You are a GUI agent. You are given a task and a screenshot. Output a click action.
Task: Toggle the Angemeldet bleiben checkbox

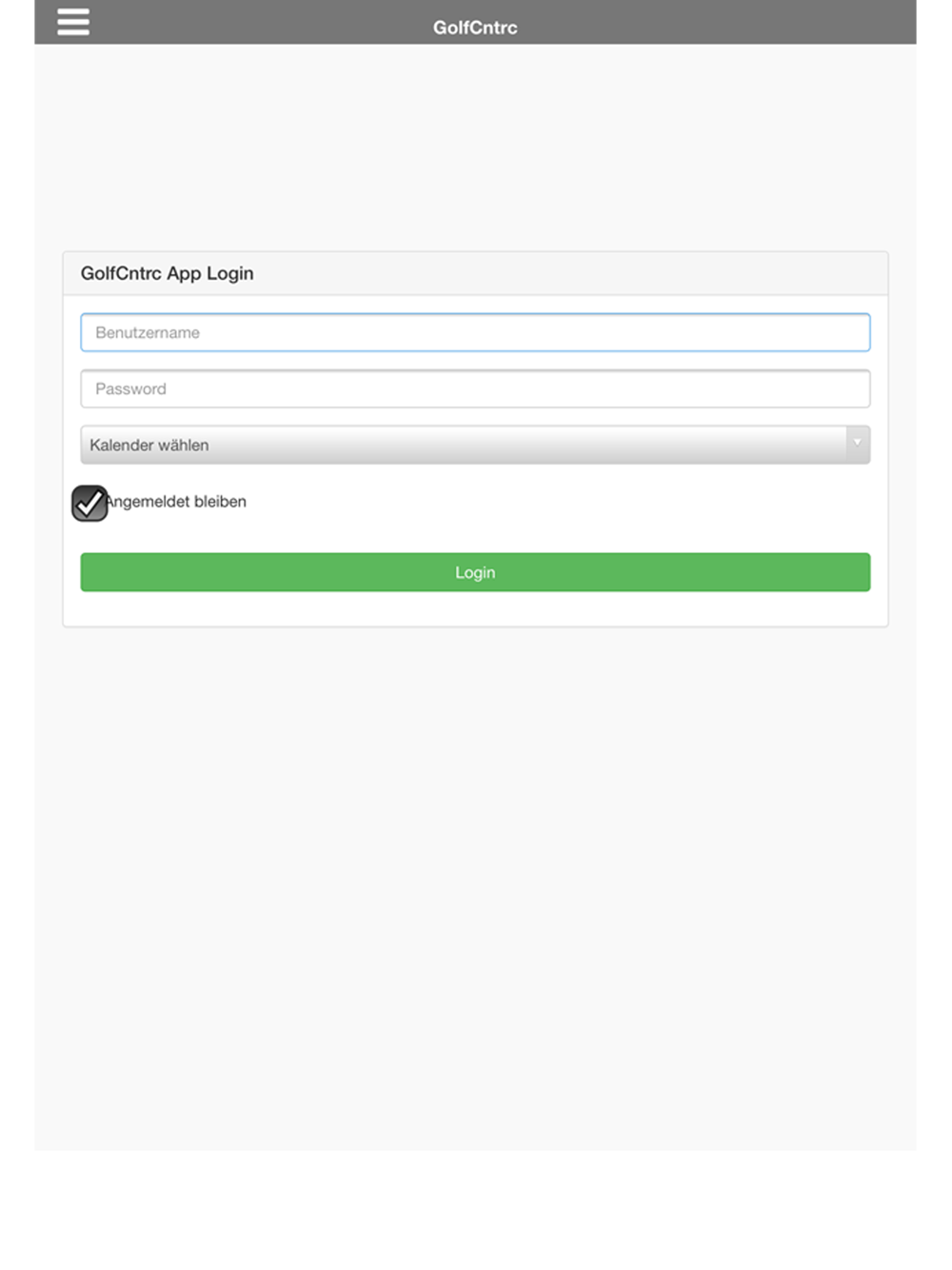click(89, 504)
